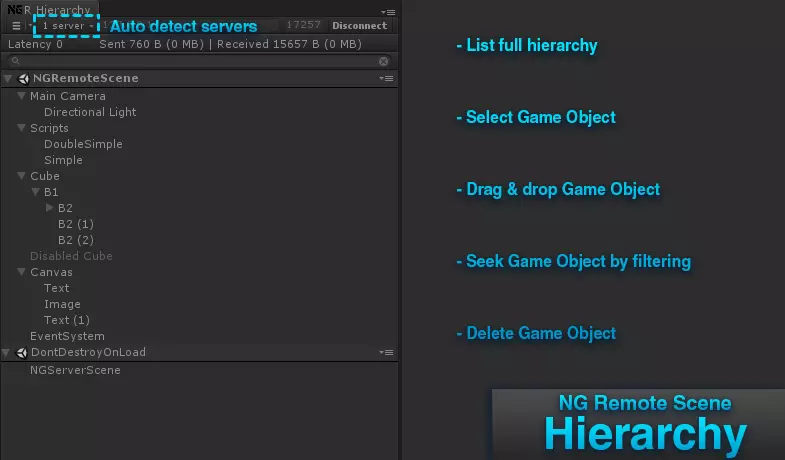Click the 'Received 15657 B (0 MB)' text
Viewport: 785px width, 460px height.
(289, 44)
